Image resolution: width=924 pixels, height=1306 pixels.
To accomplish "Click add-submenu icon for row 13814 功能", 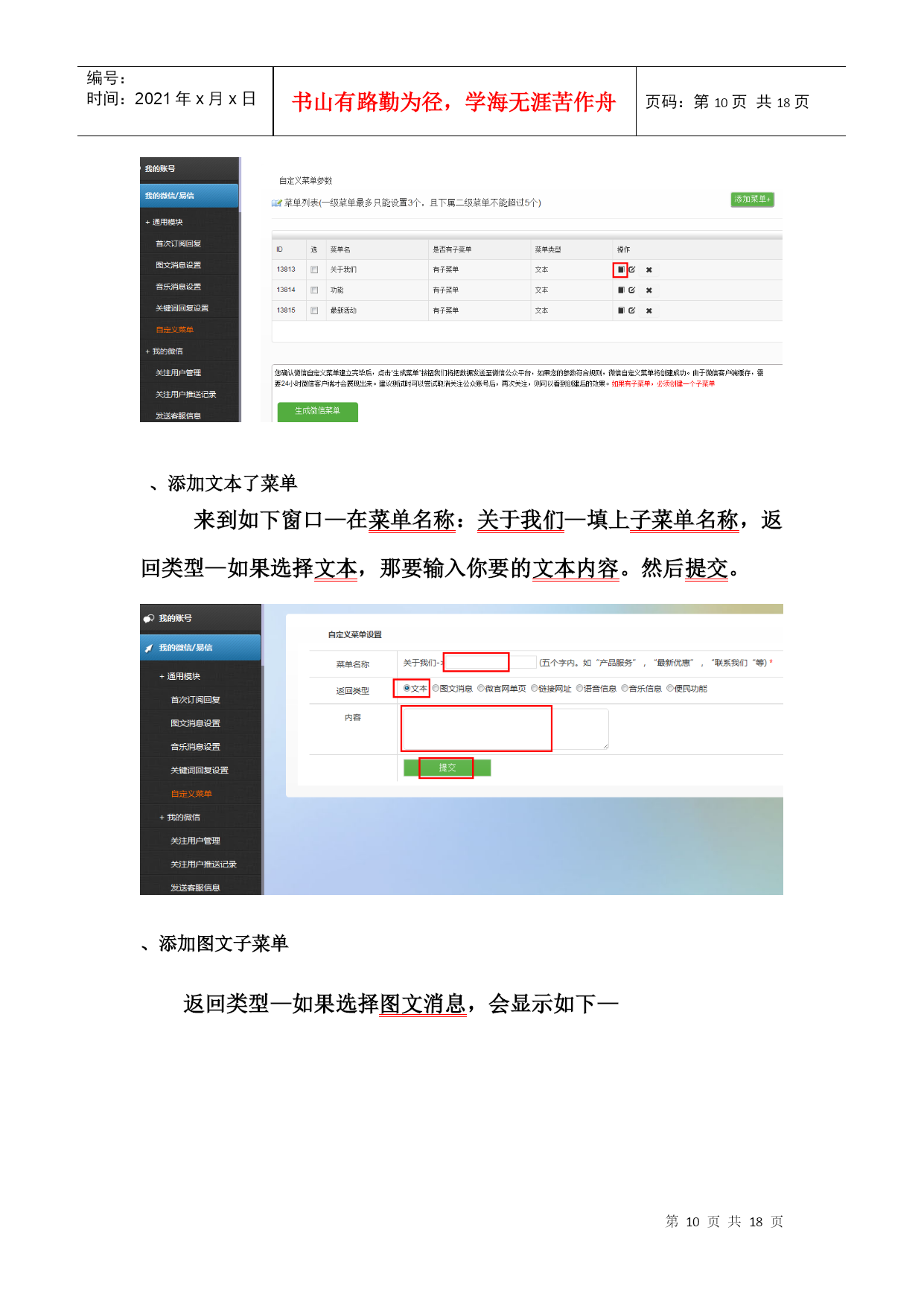I will pos(621,290).
